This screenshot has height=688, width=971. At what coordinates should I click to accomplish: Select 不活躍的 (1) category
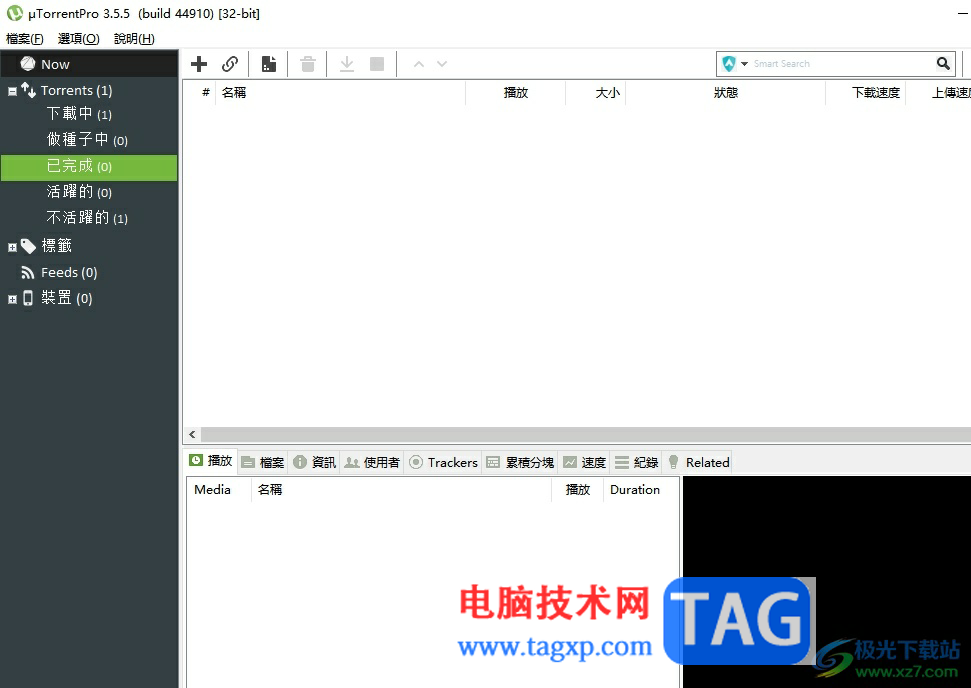pos(87,218)
